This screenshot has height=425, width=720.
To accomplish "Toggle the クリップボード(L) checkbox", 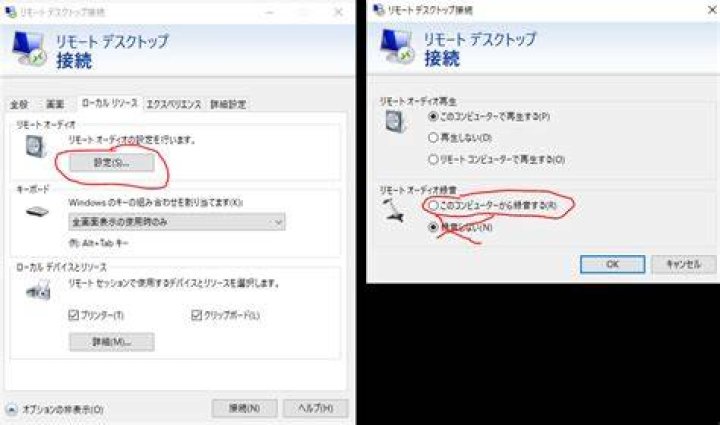I will click(197, 315).
